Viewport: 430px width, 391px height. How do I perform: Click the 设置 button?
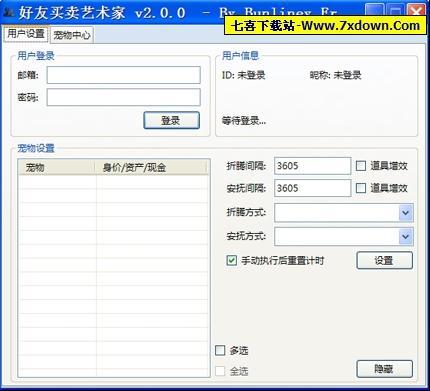click(384, 260)
